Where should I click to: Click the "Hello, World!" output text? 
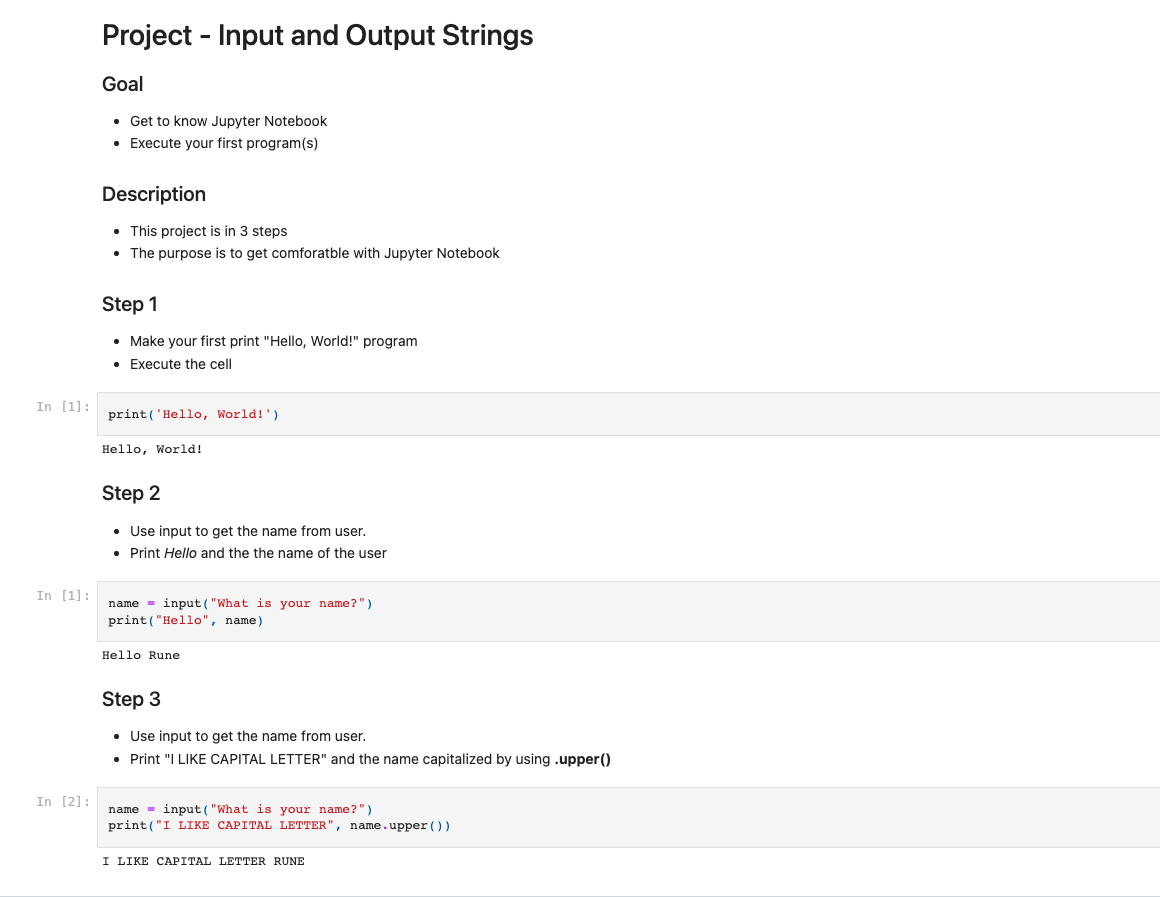(x=152, y=449)
